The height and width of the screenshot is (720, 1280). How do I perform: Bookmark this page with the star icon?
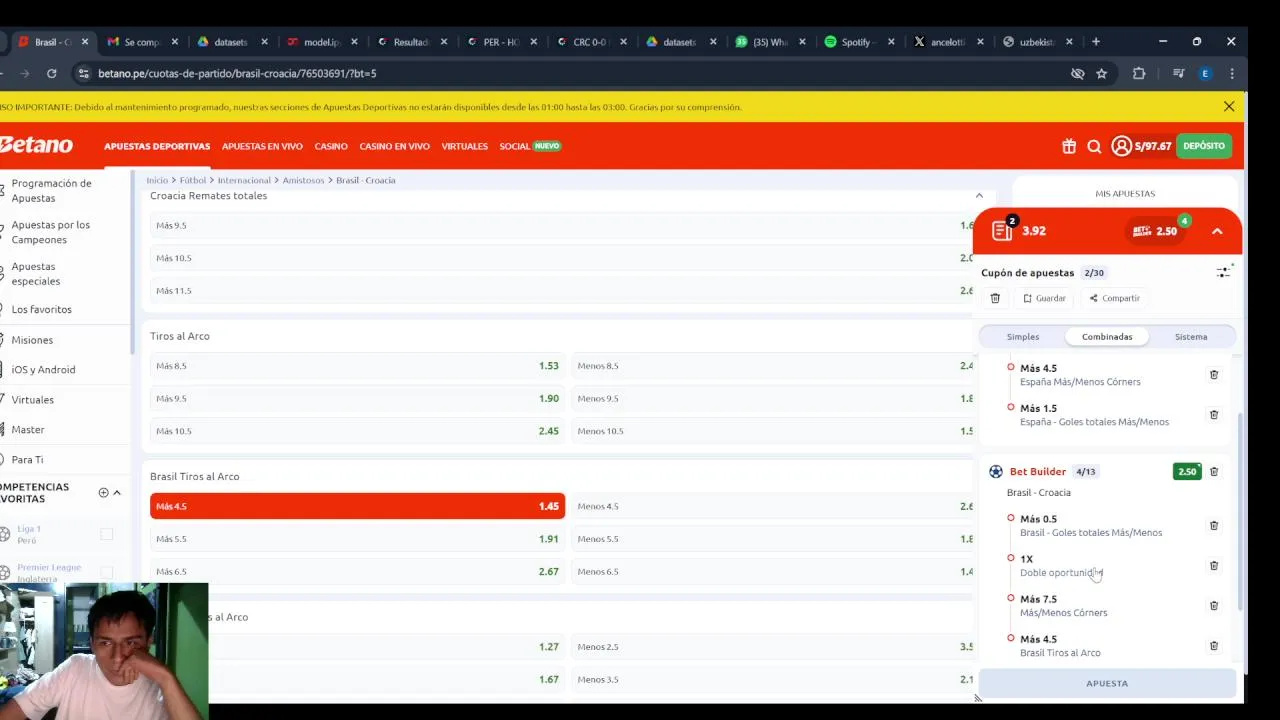pyautogui.click(x=1101, y=73)
